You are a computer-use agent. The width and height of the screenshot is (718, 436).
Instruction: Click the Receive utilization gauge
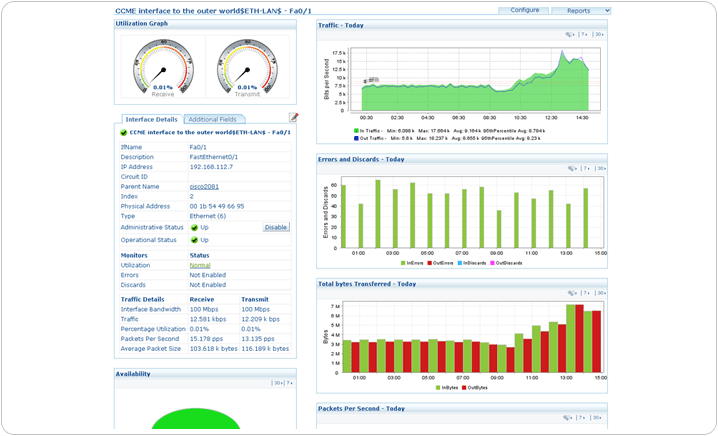click(162, 68)
